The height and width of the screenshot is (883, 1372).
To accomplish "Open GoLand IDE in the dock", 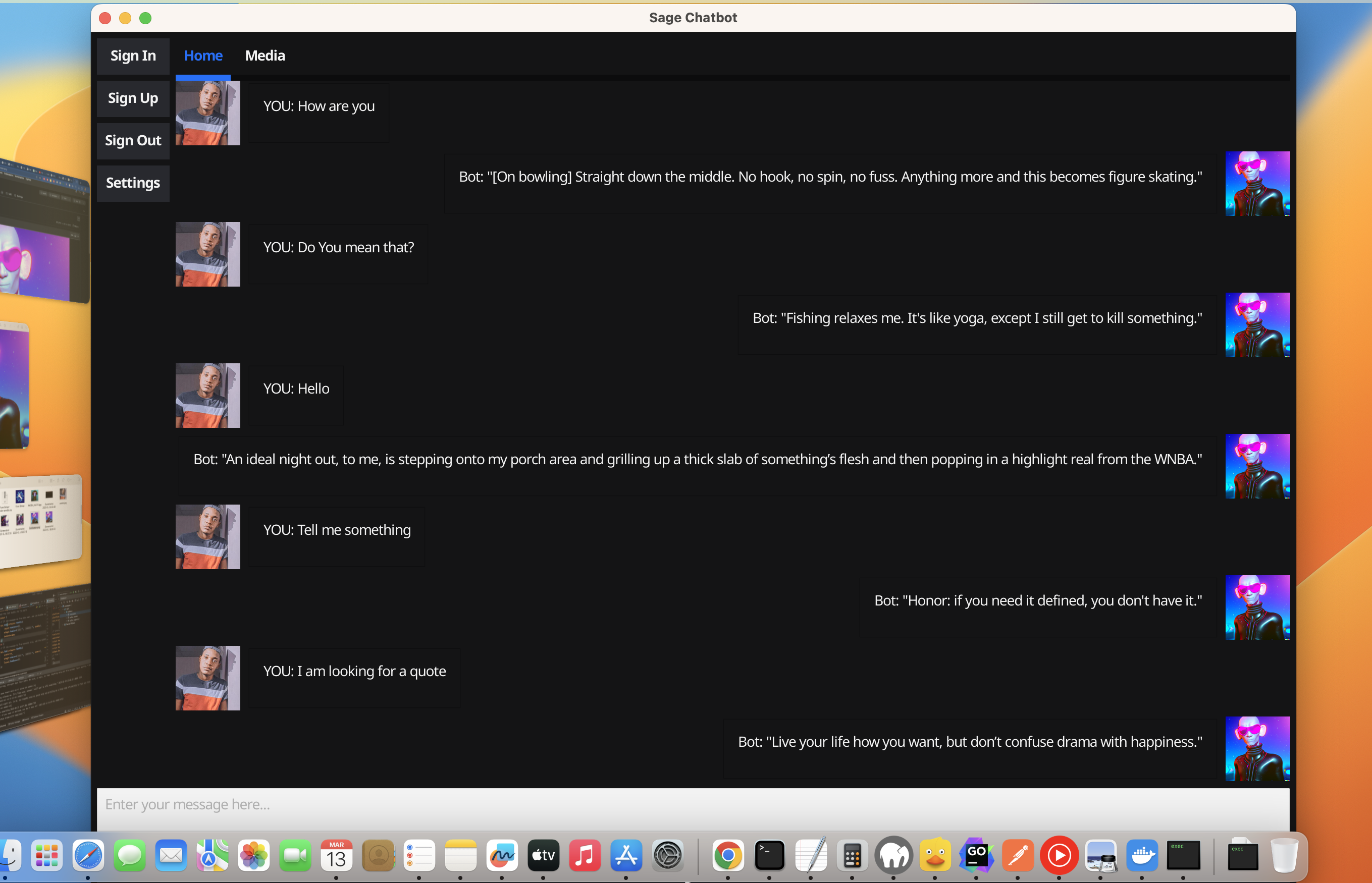I will [x=976, y=855].
